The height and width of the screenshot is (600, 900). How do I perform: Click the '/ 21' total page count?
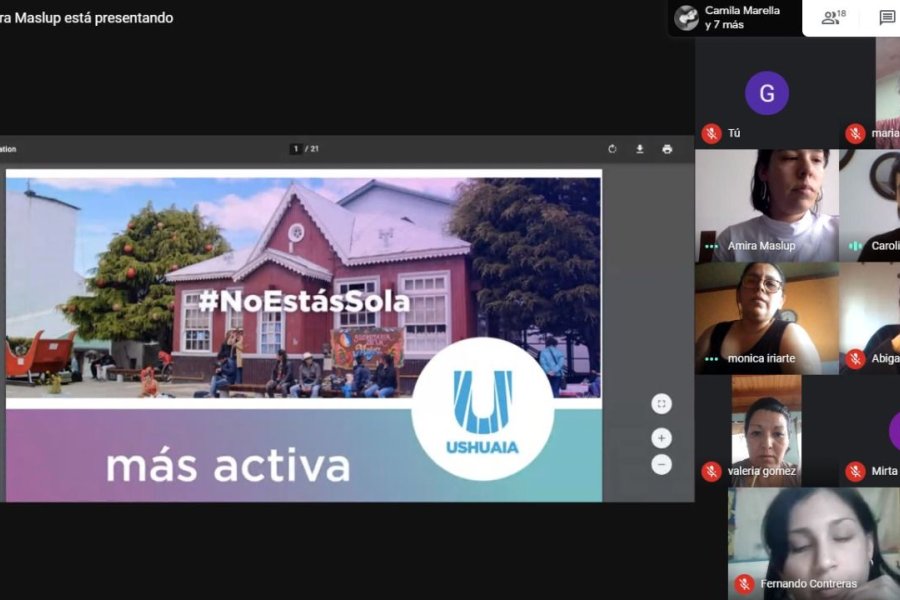(x=312, y=149)
